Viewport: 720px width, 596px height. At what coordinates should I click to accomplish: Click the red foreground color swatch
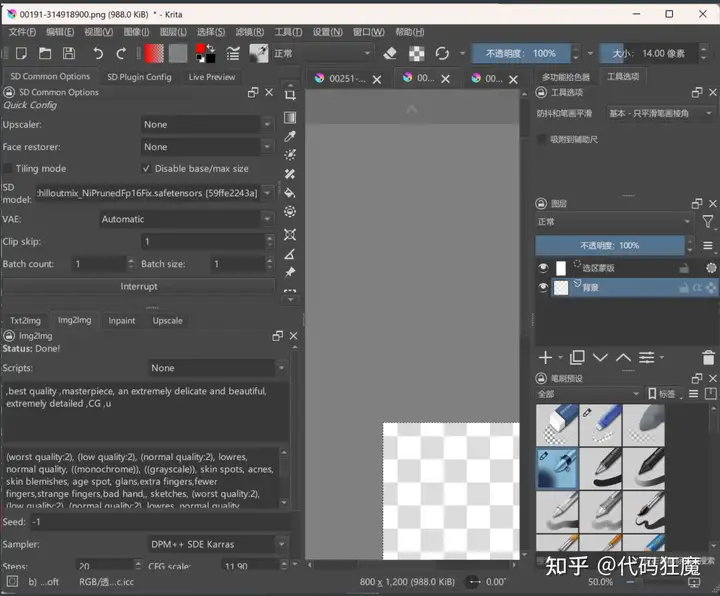(x=200, y=49)
